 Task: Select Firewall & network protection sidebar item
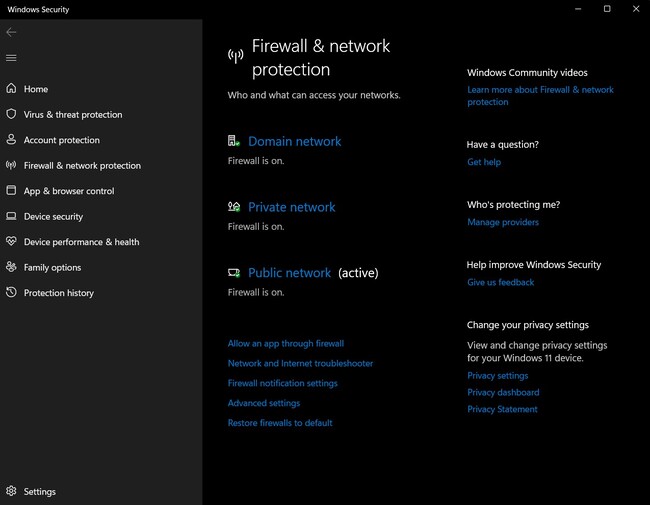pos(82,165)
